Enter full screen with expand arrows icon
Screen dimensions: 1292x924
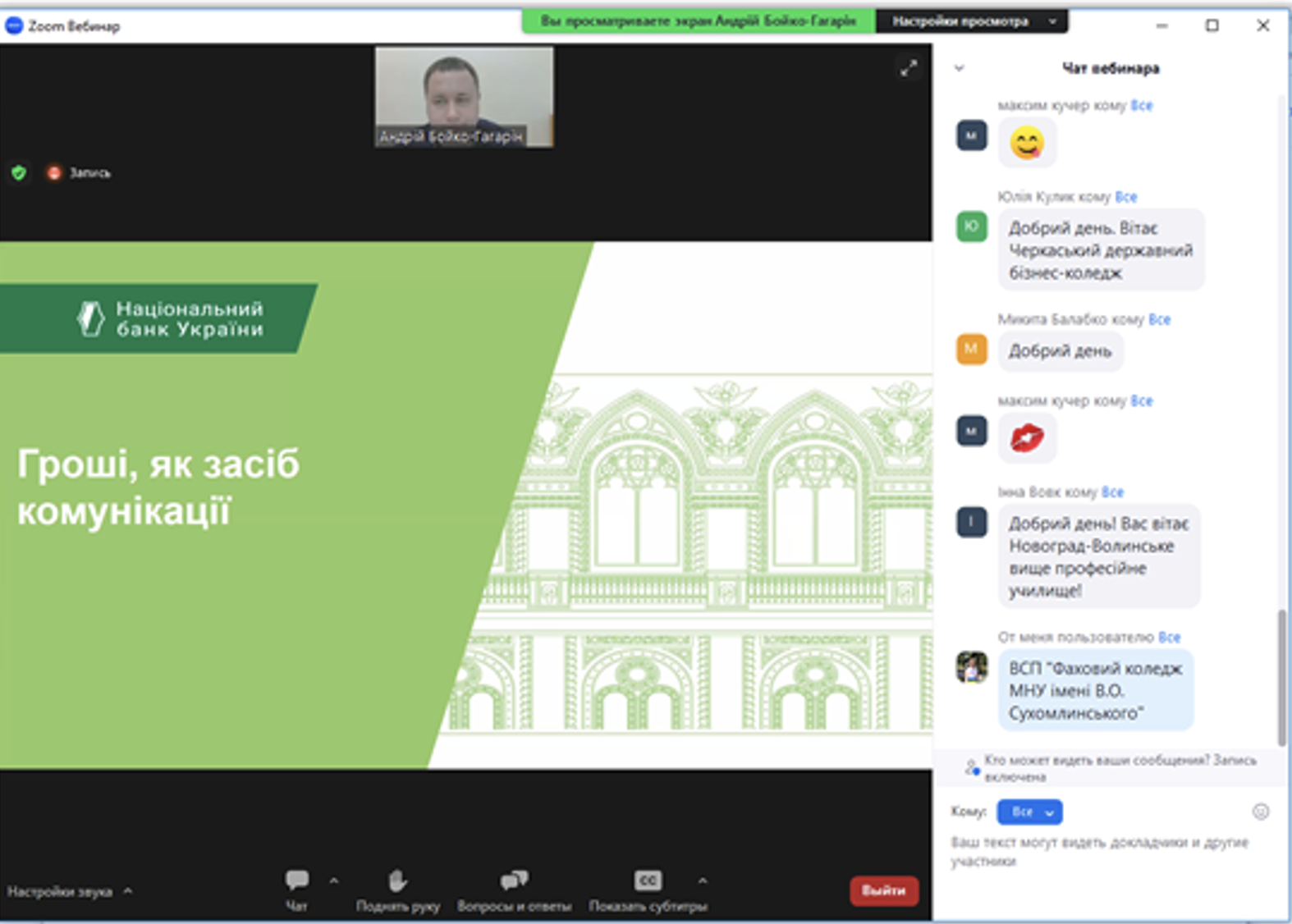[908, 68]
